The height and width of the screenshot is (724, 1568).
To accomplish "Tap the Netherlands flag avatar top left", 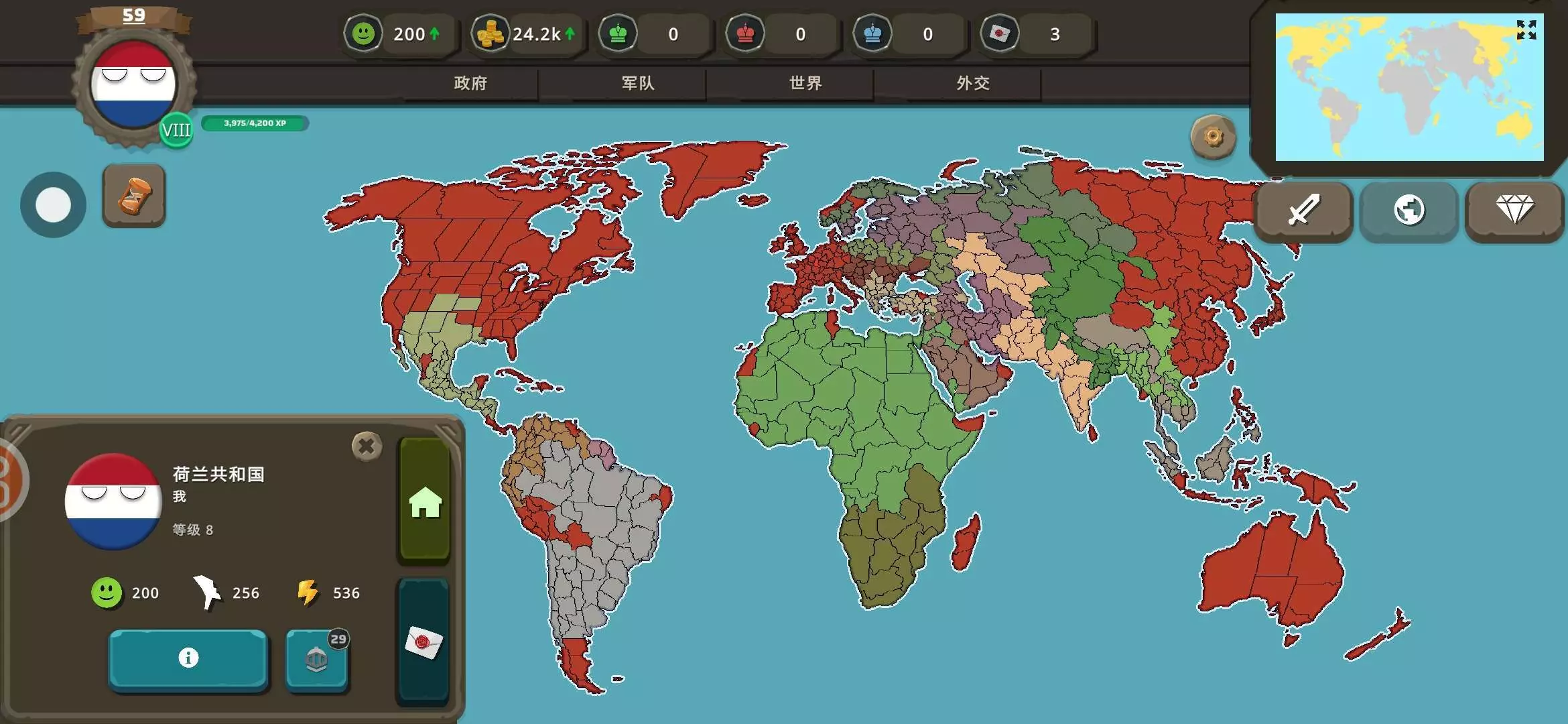I will (x=134, y=84).
